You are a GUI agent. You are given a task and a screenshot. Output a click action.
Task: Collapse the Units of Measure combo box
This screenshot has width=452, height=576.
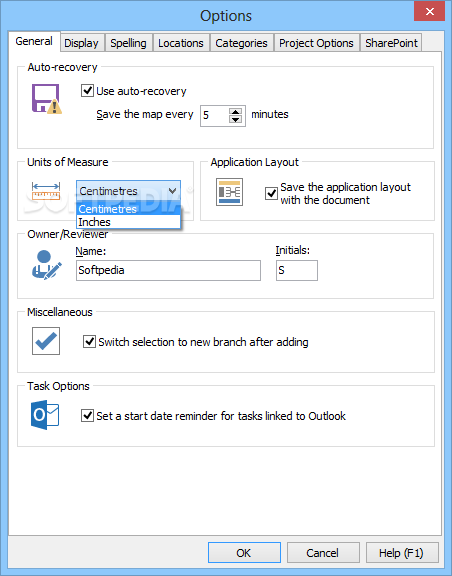pyautogui.click(x=173, y=191)
